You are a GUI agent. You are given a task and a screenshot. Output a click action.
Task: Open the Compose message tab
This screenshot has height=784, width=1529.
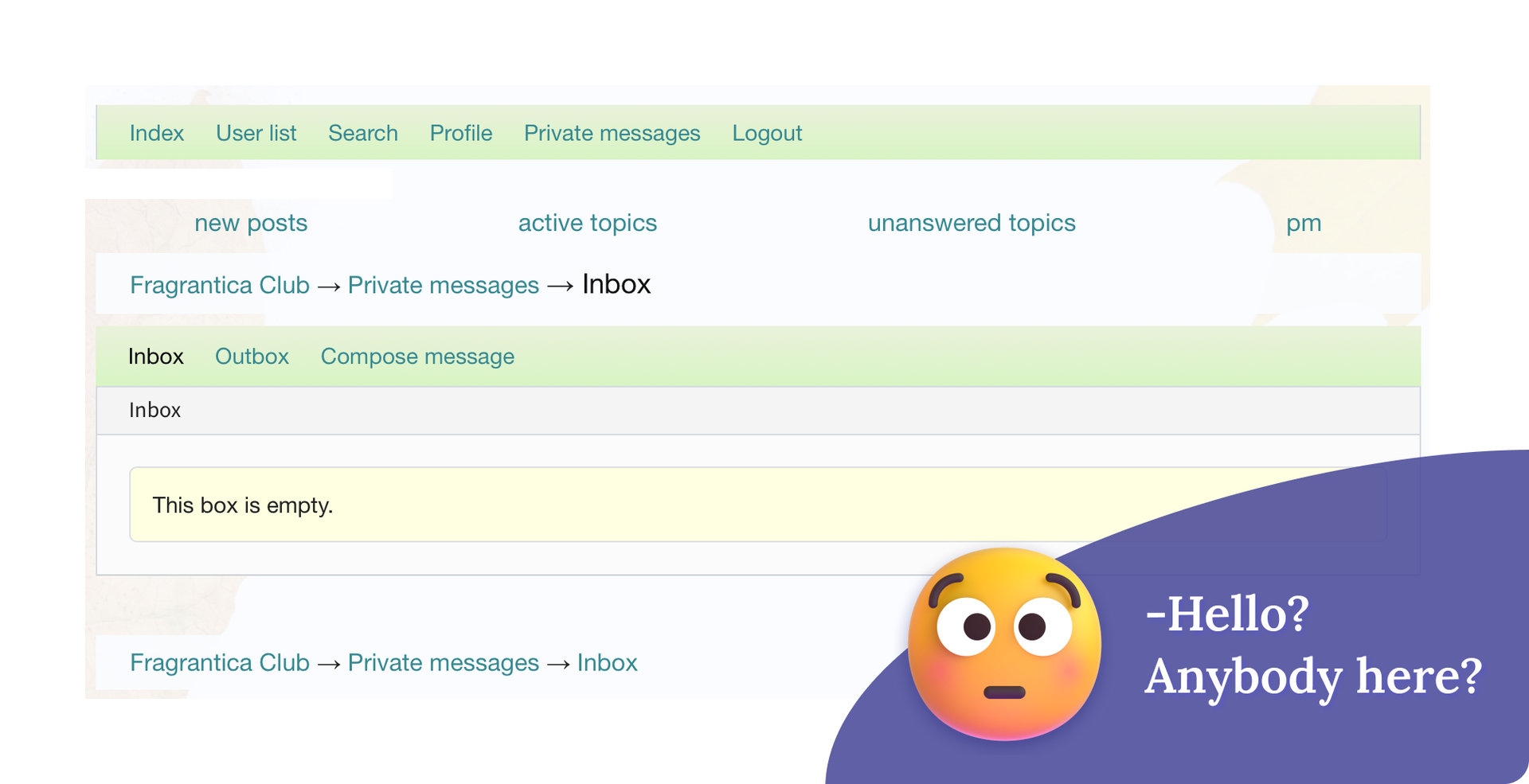[417, 357]
